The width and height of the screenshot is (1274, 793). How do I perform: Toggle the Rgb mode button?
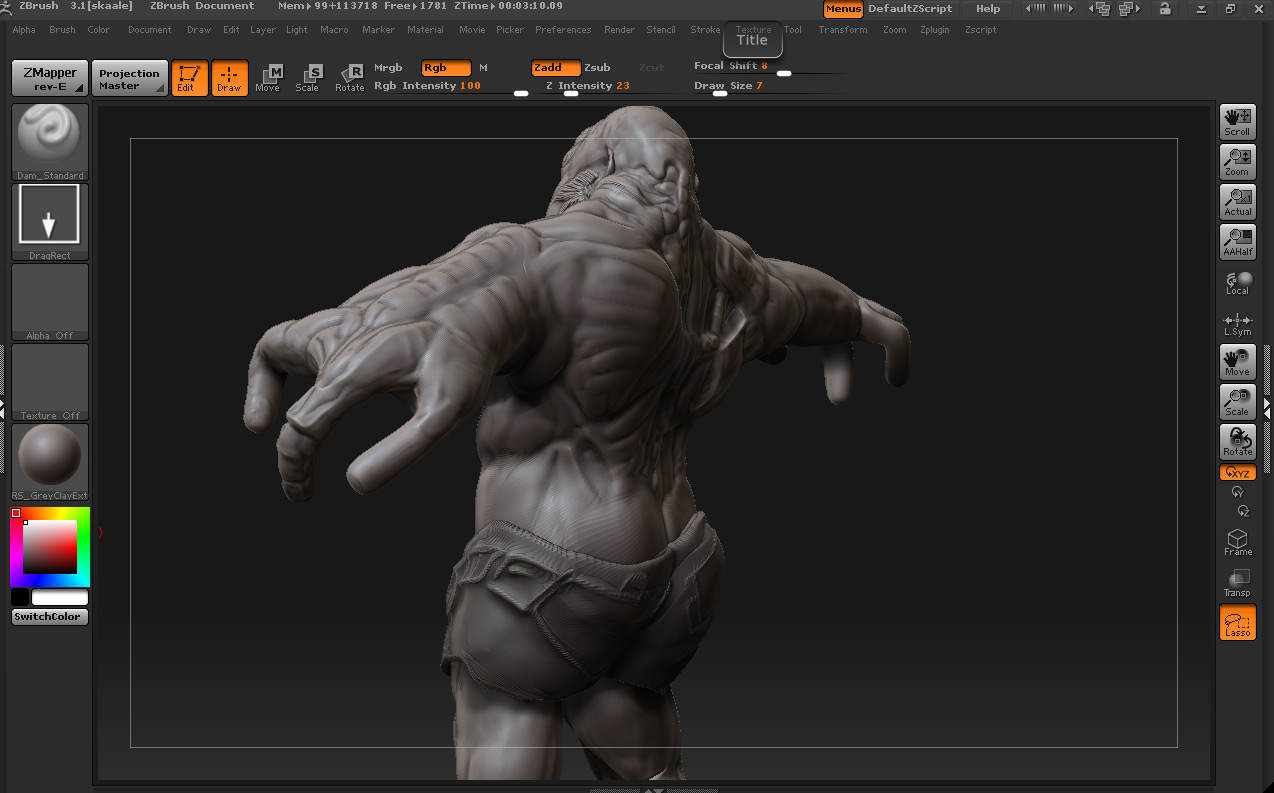(x=446, y=68)
